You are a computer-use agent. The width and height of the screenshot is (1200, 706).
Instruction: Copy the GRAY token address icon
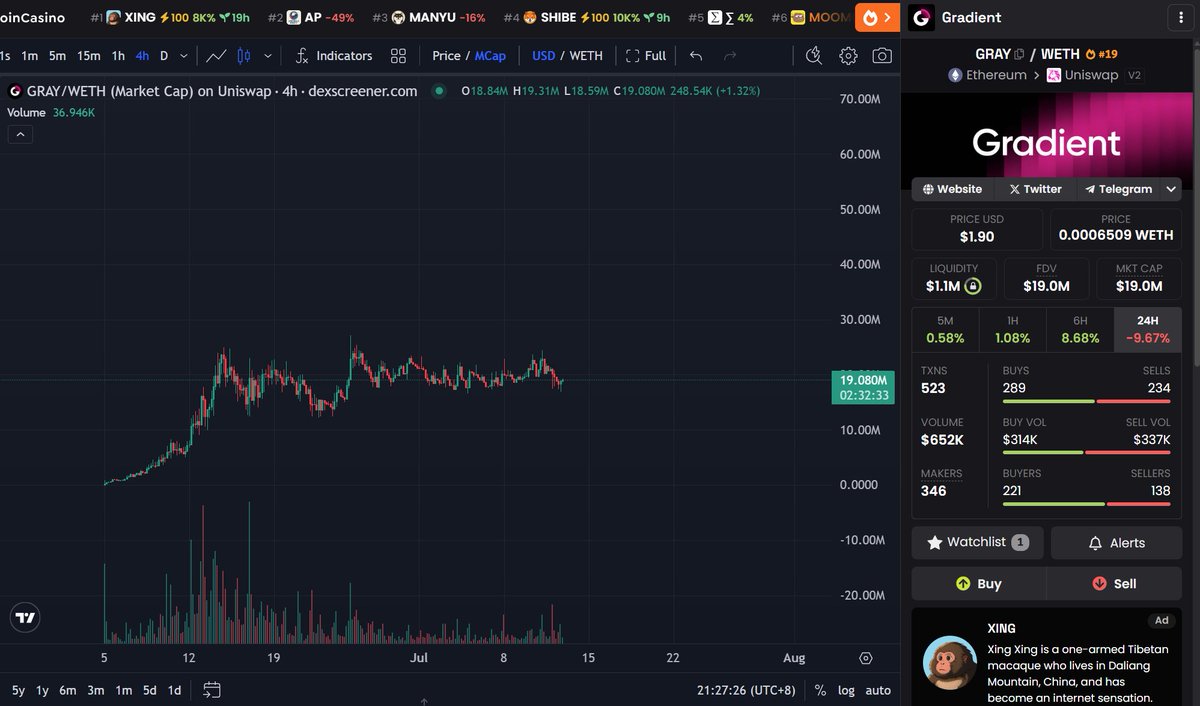[x=1019, y=54]
